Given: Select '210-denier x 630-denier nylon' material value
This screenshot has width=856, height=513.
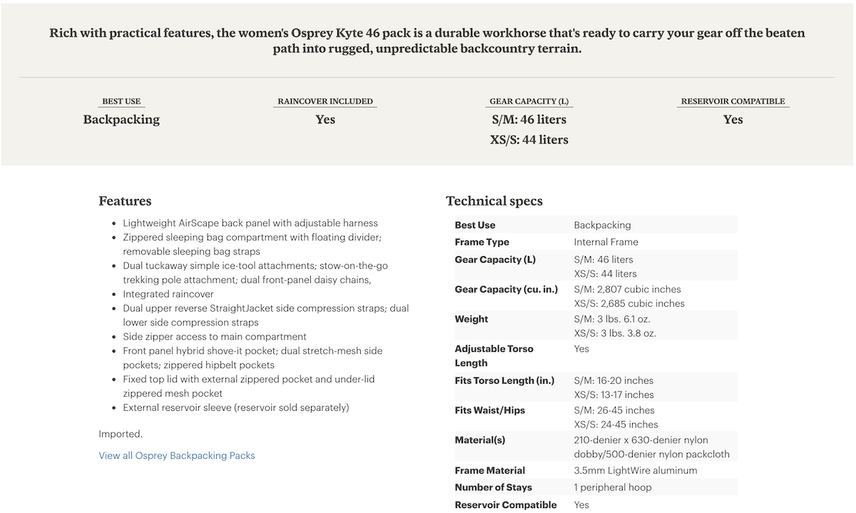Looking at the screenshot, I should tap(641, 440).
